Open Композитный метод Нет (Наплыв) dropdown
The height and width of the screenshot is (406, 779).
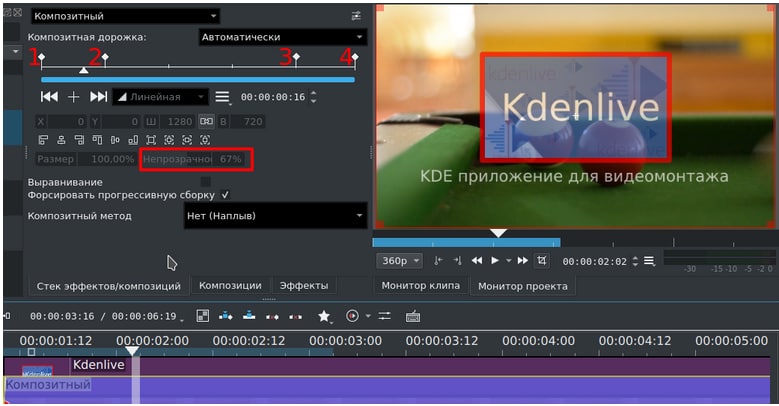click(x=275, y=216)
